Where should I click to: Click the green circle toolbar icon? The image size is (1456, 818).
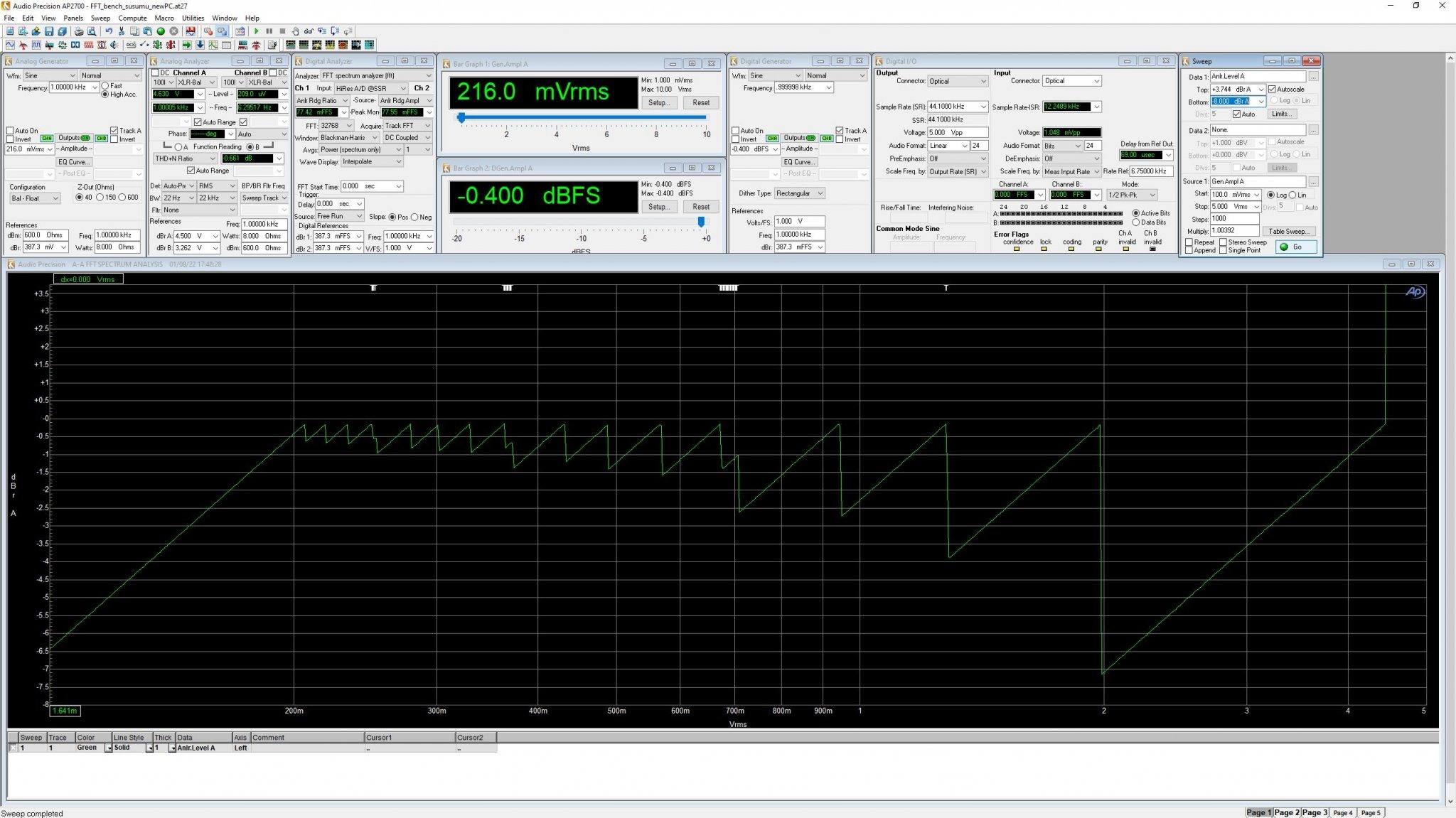pyautogui.click(x=161, y=31)
